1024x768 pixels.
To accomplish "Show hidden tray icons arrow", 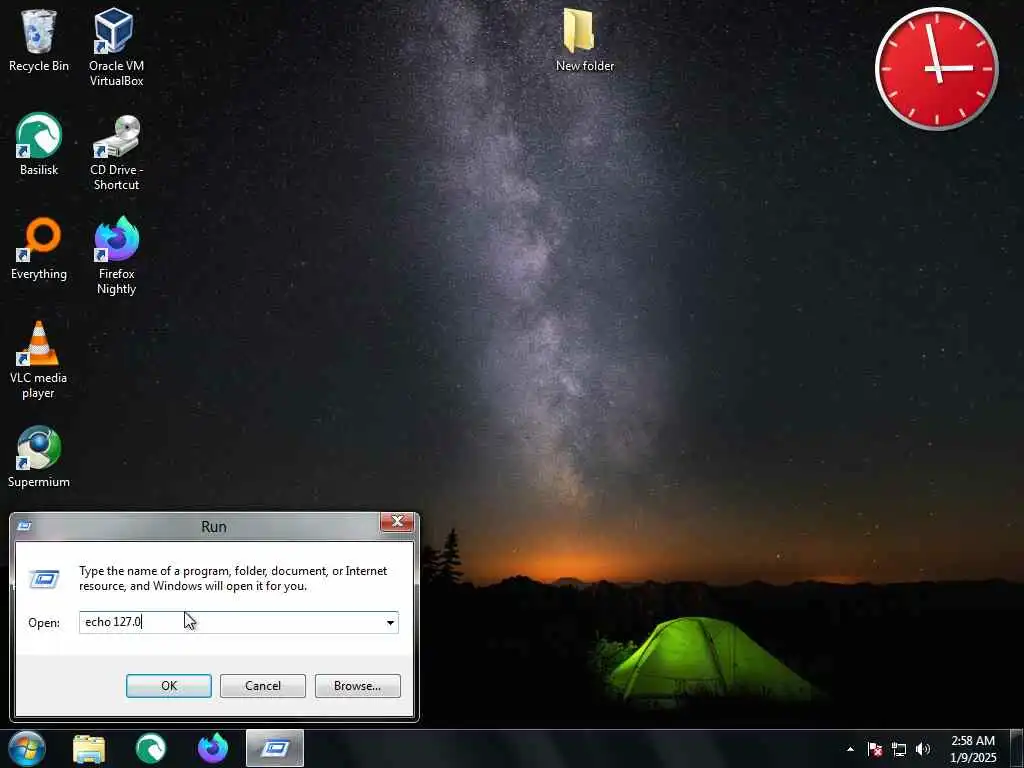I will point(850,749).
